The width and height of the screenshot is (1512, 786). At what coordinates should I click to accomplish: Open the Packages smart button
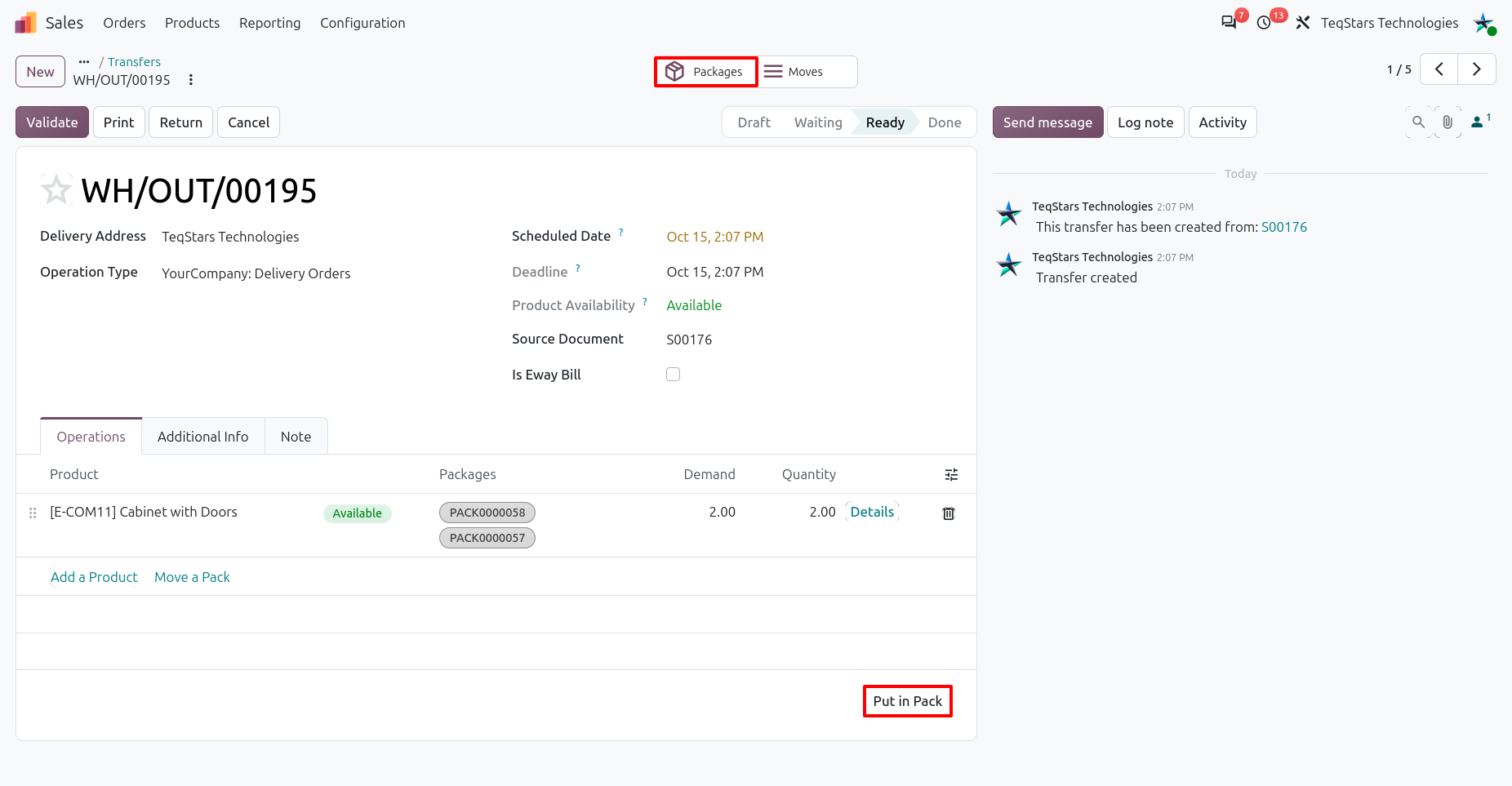705,72
